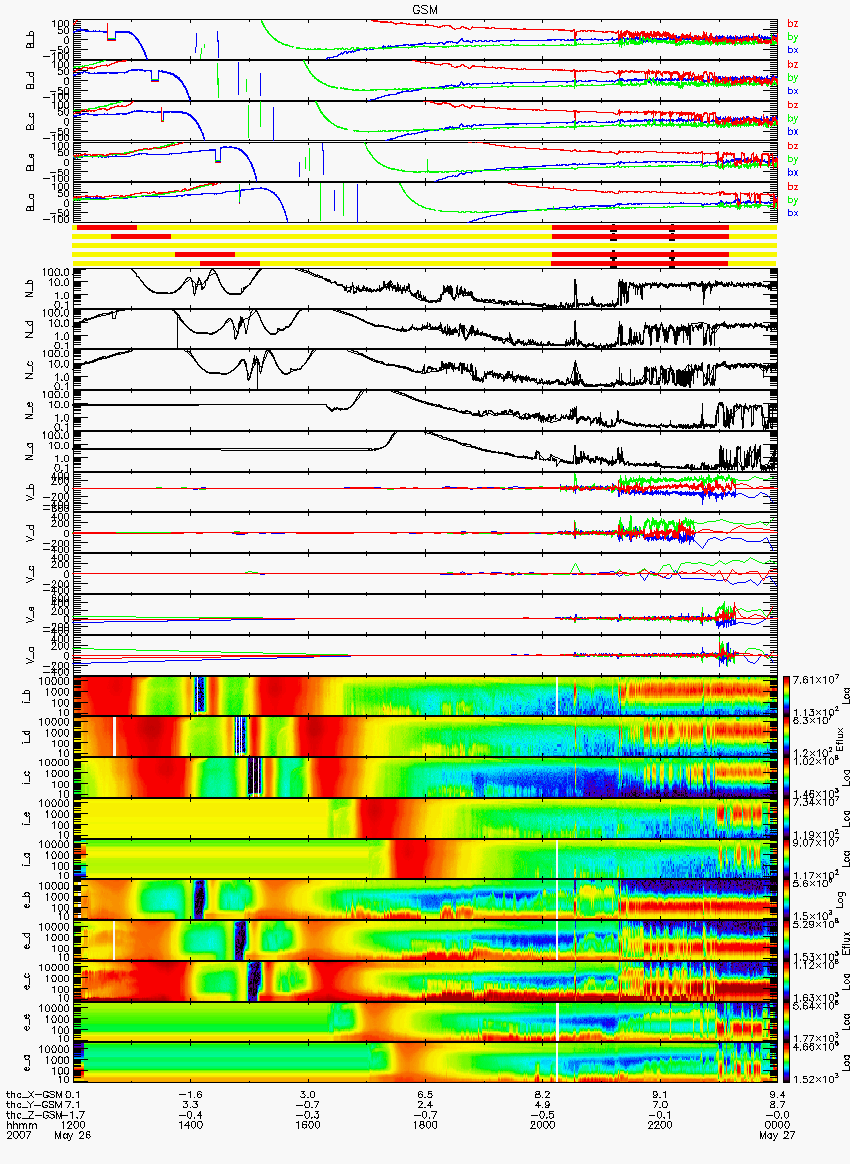
Task: Click the color bar beside i_b spectrogram
Action: 788,696
